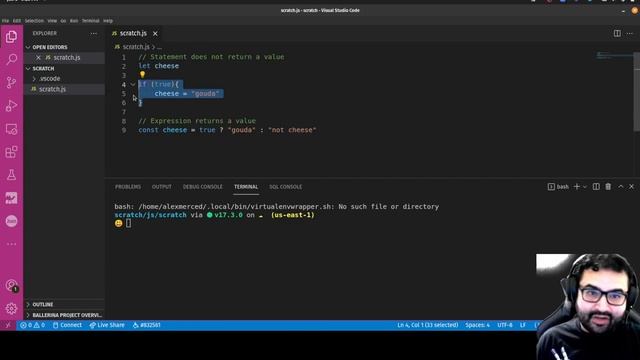Open the Selection menu
The width and height of the screenshot is (640, 360).
tap(34, 20)
